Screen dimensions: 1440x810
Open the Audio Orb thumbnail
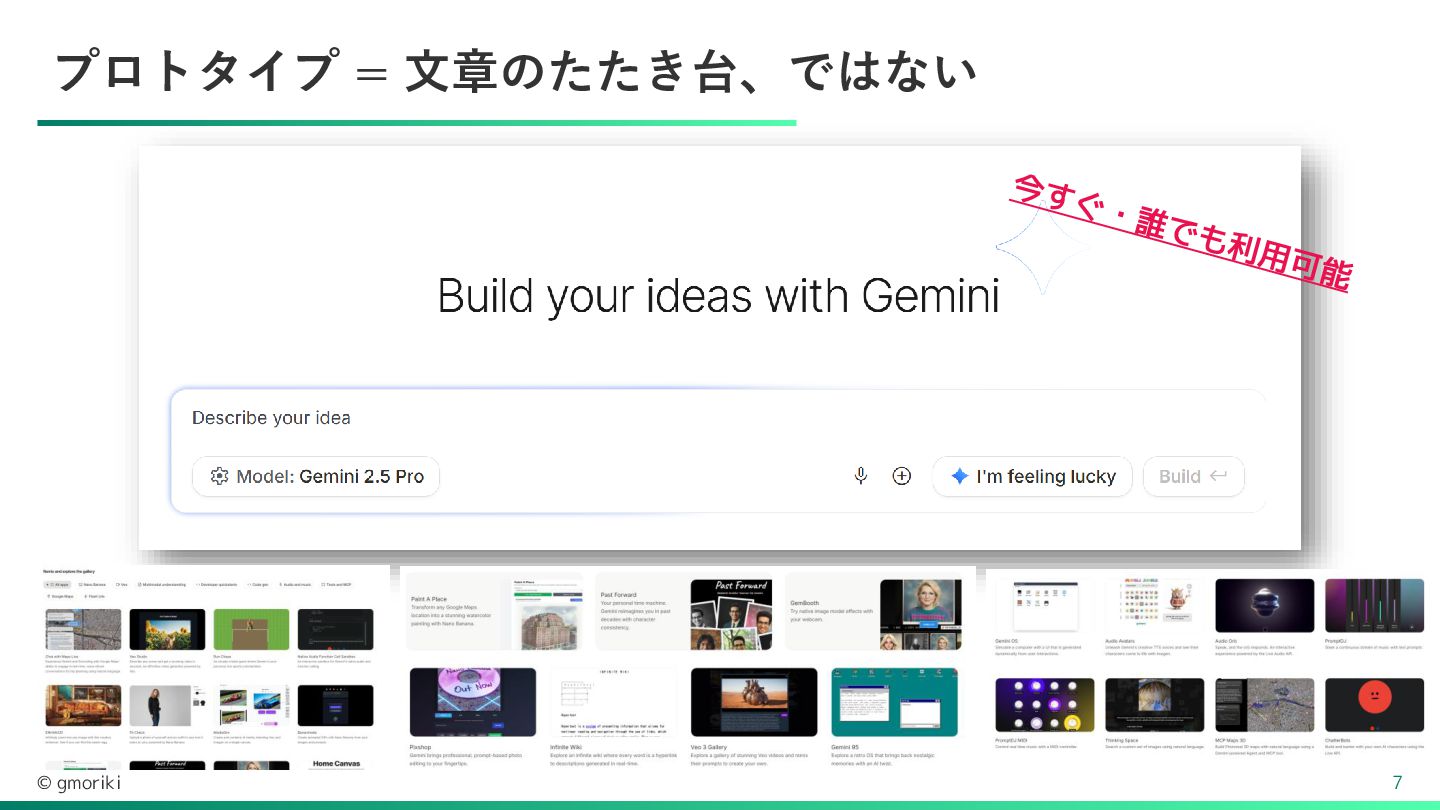pyautogui.click(x=1265, y=605)
